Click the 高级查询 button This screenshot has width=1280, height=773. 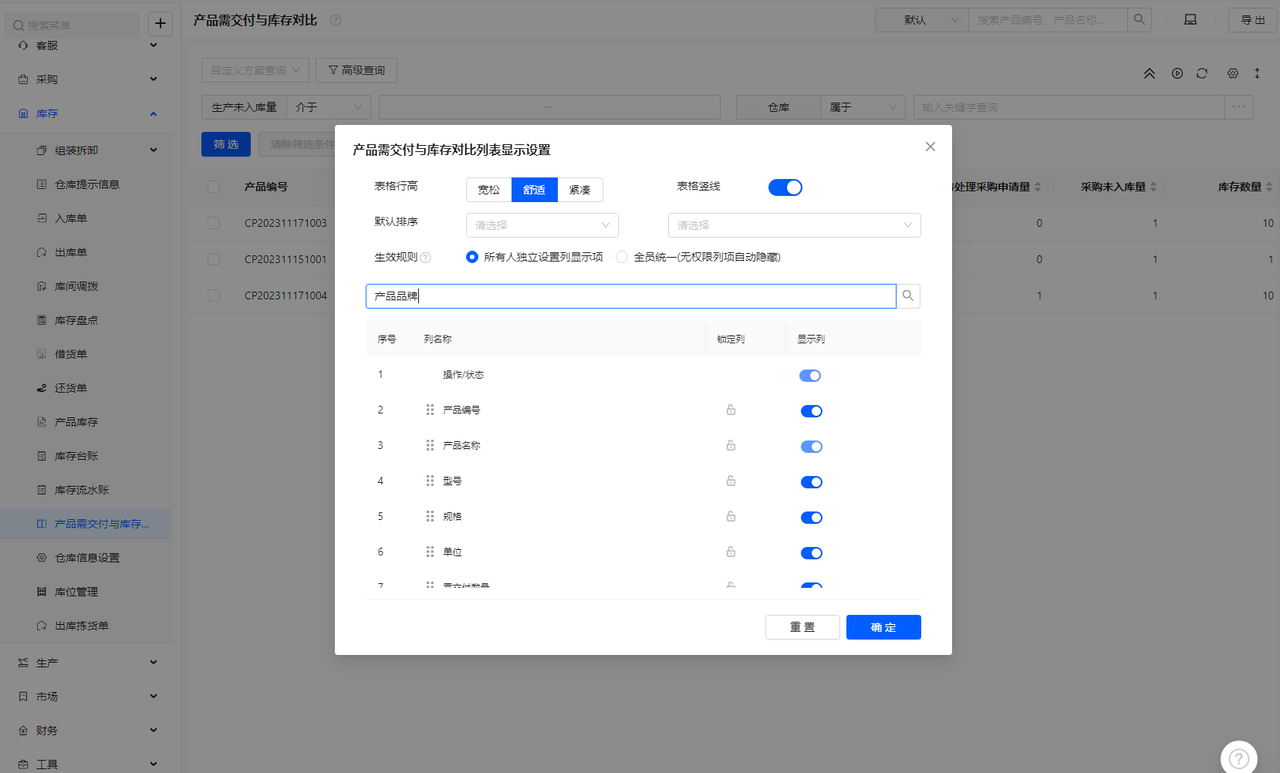pos(357,70)
